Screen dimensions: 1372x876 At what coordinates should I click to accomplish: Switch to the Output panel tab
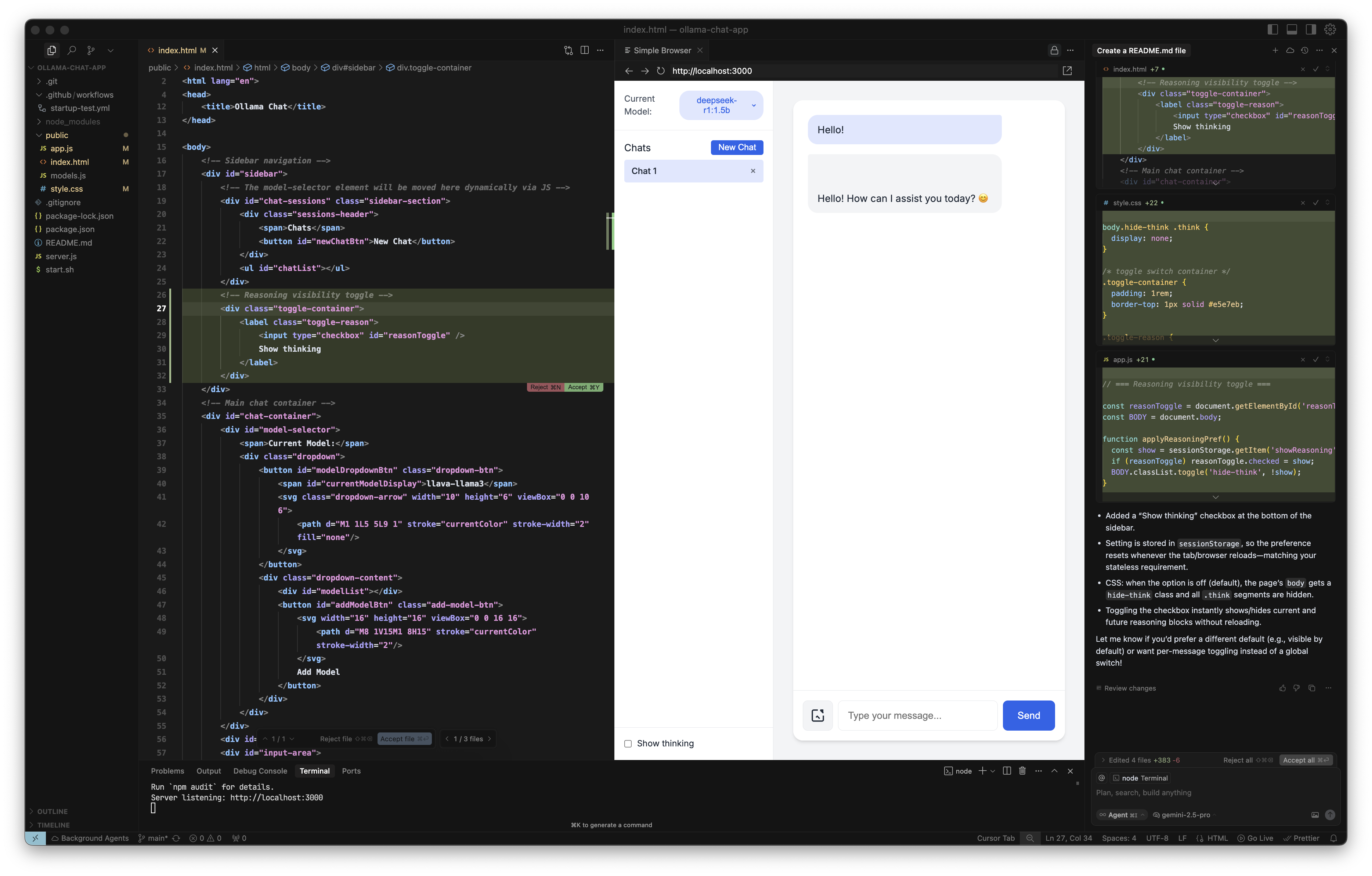click(209, 771)
